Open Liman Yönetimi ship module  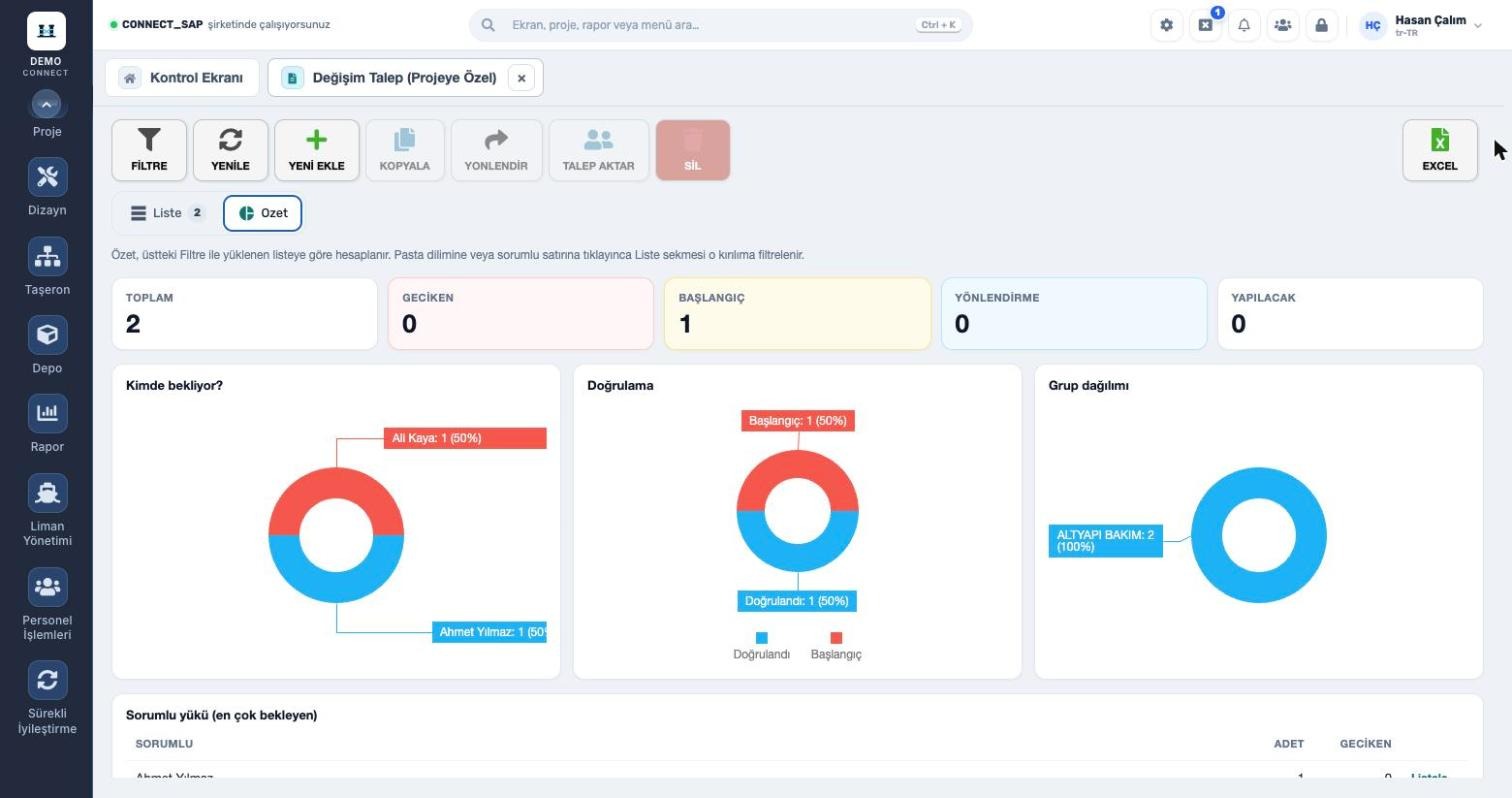point(47,511)
